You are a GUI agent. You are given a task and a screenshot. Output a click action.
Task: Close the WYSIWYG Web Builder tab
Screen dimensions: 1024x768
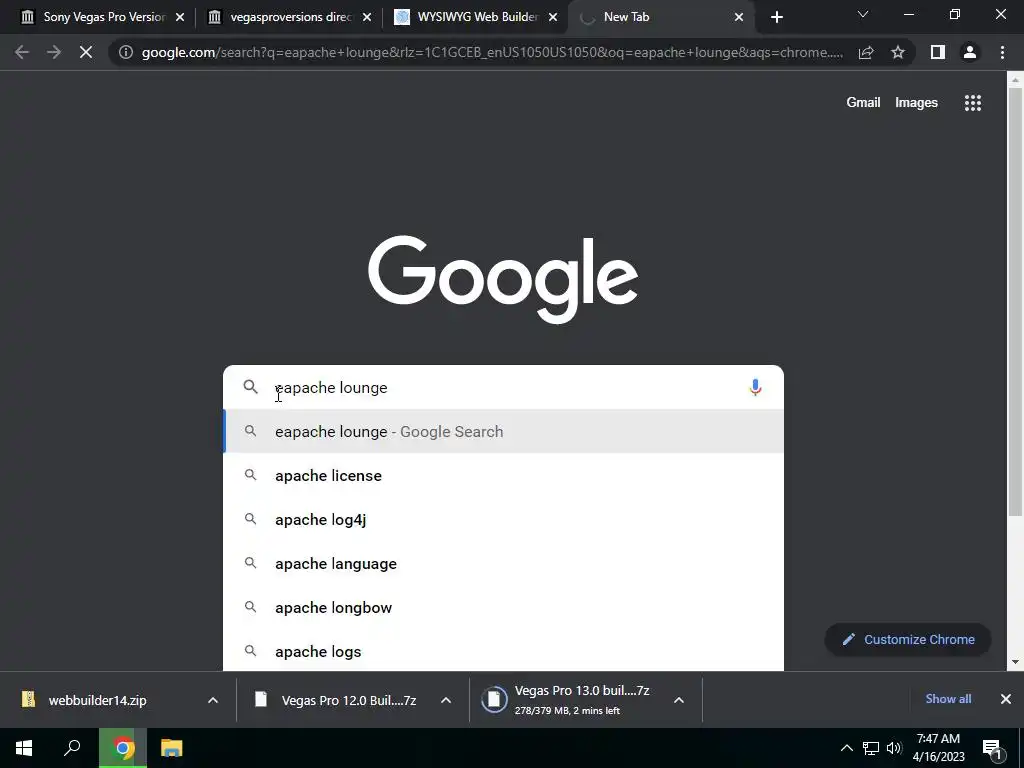pyautogui.click(x=553, y=17)
